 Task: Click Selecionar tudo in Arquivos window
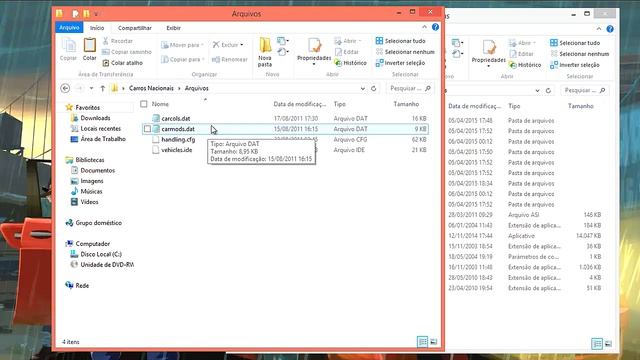(x=400, y=41)
